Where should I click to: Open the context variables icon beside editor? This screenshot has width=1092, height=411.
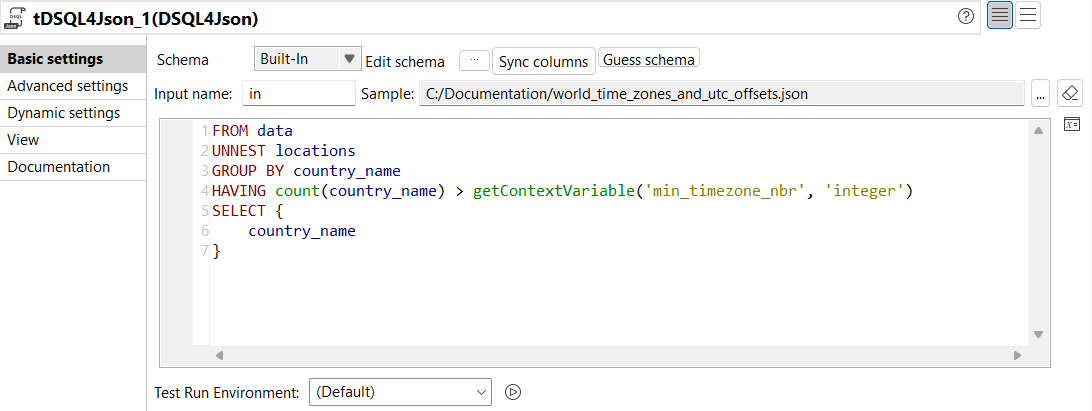tap(1072, 125)
